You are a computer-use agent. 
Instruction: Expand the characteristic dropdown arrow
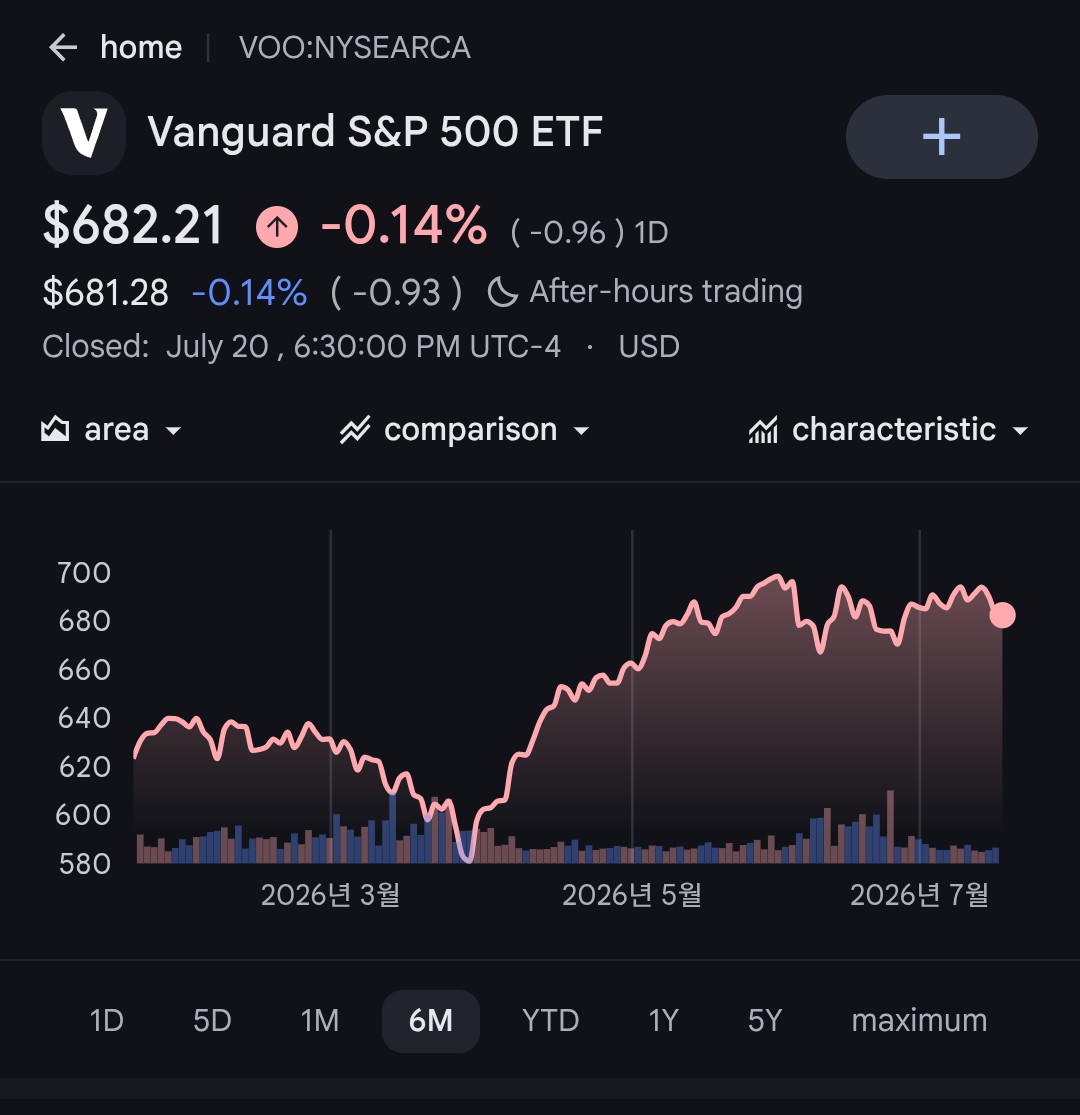[x=1020, y=431]
